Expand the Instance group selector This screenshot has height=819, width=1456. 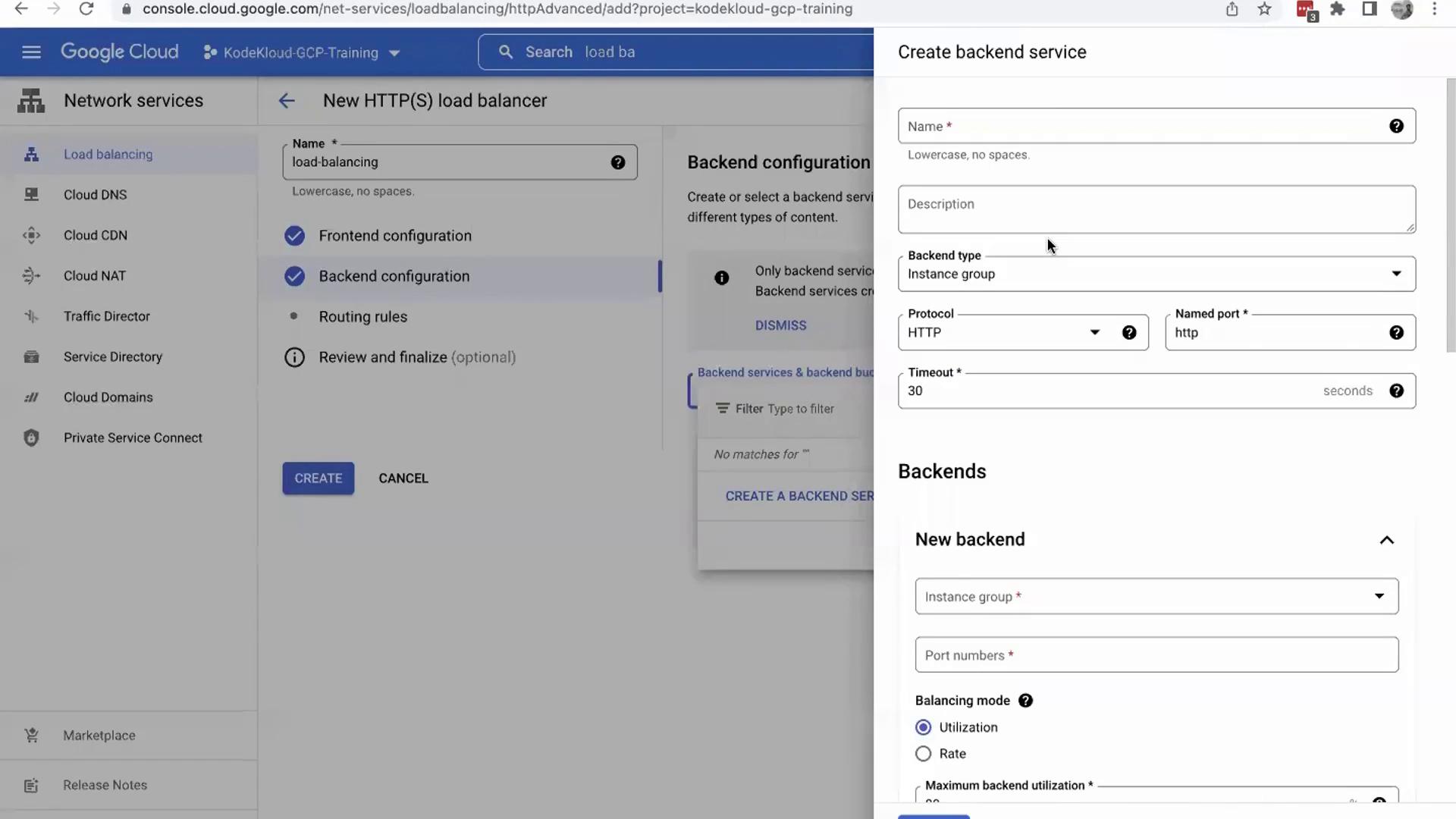tap(1156, 597)
